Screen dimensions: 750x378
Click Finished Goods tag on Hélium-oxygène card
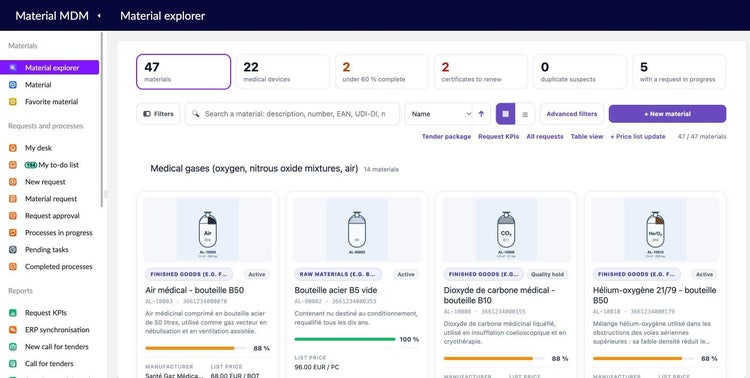point(637,274)
